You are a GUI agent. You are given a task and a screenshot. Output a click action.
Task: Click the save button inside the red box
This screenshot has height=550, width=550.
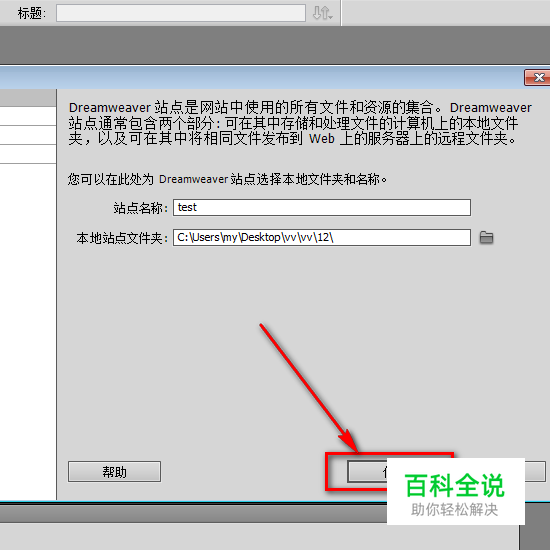367,472
